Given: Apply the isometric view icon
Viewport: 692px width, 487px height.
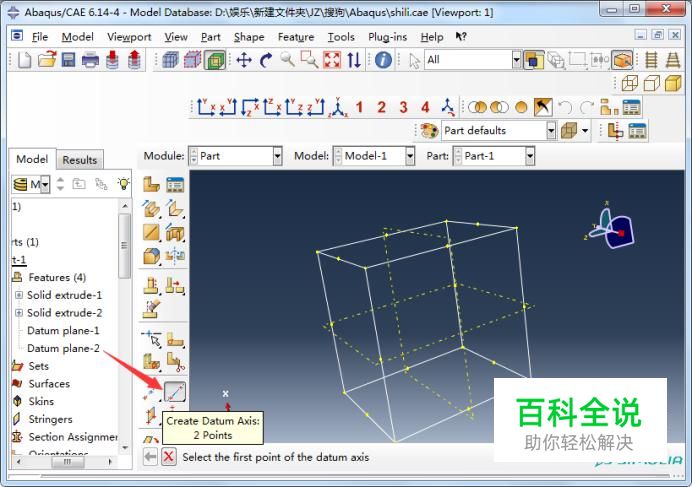Looking at the screenshot, I should 338,107.
